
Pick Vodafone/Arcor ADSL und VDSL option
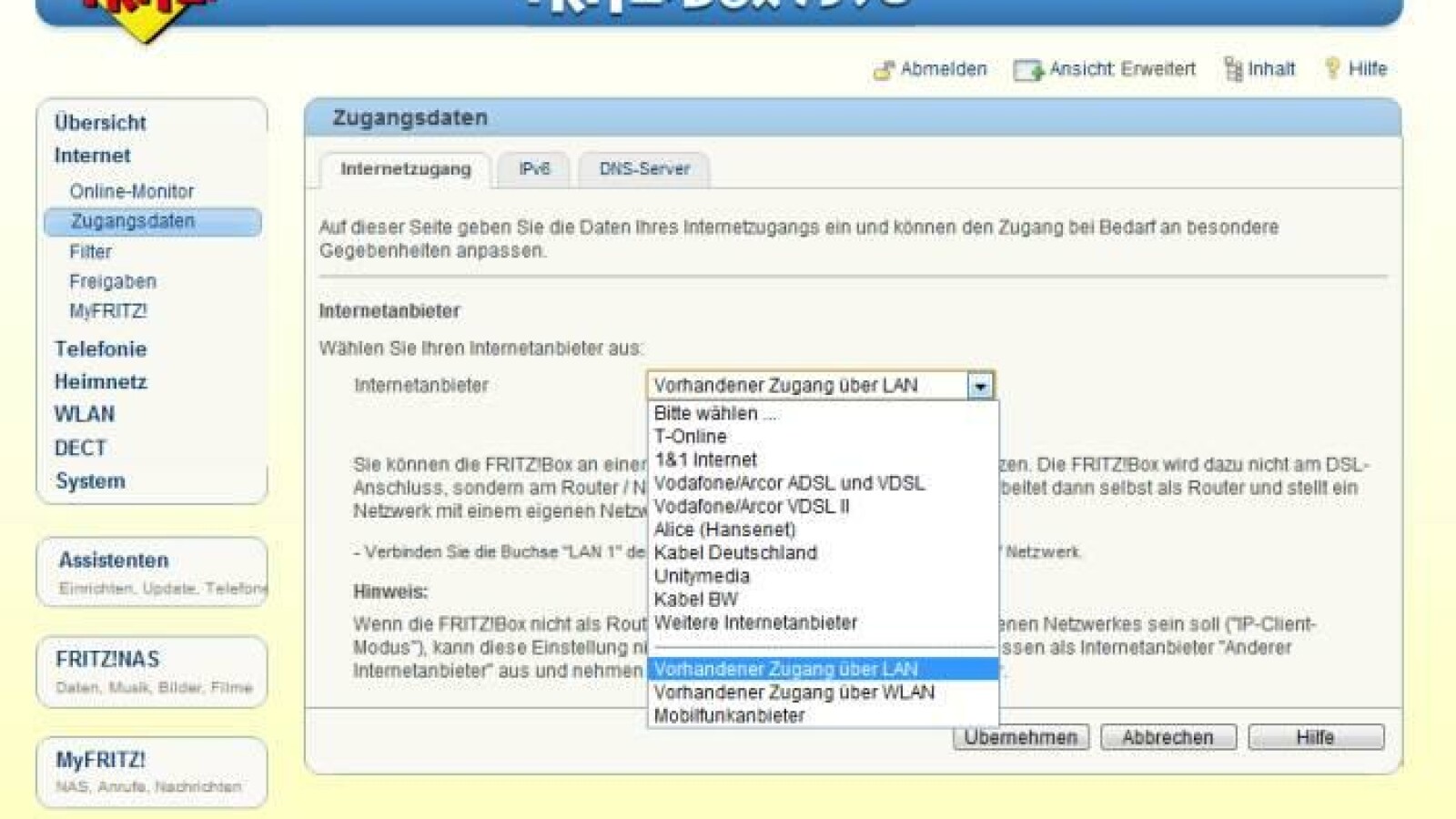[x=823, y=483]
